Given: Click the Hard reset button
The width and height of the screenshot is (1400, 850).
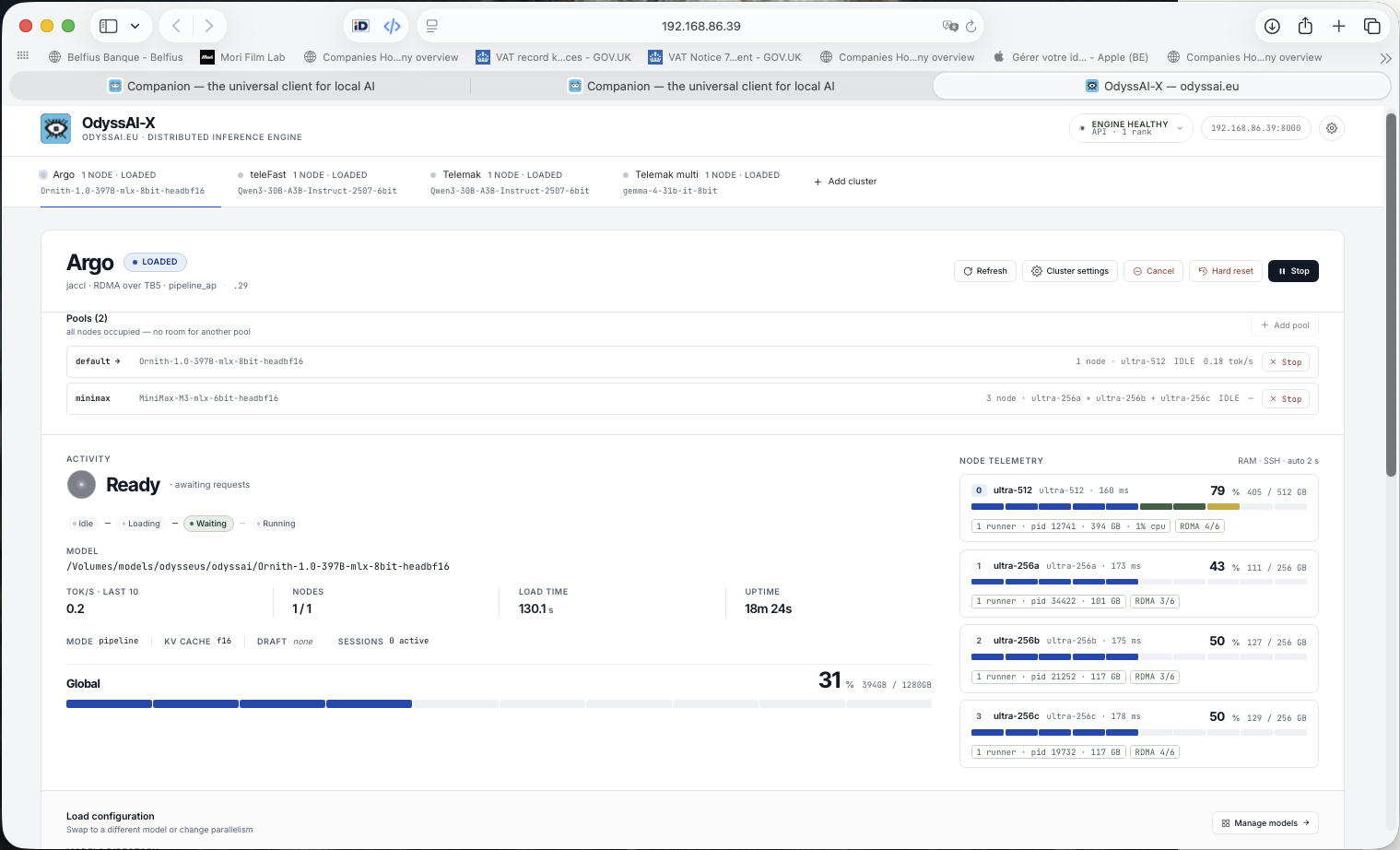Looking at the screenshot, I should pyautogui.click(x=1226, y=271).
